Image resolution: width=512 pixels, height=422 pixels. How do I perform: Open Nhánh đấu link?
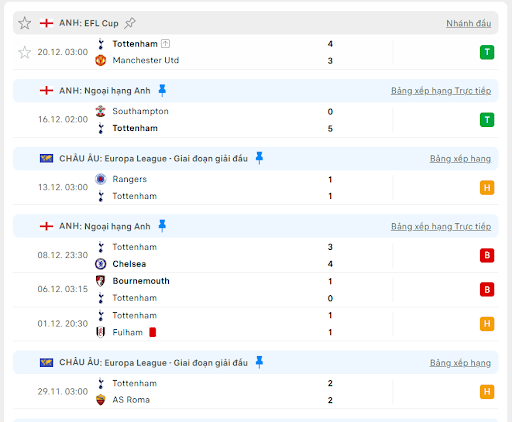tap(469, 23)
